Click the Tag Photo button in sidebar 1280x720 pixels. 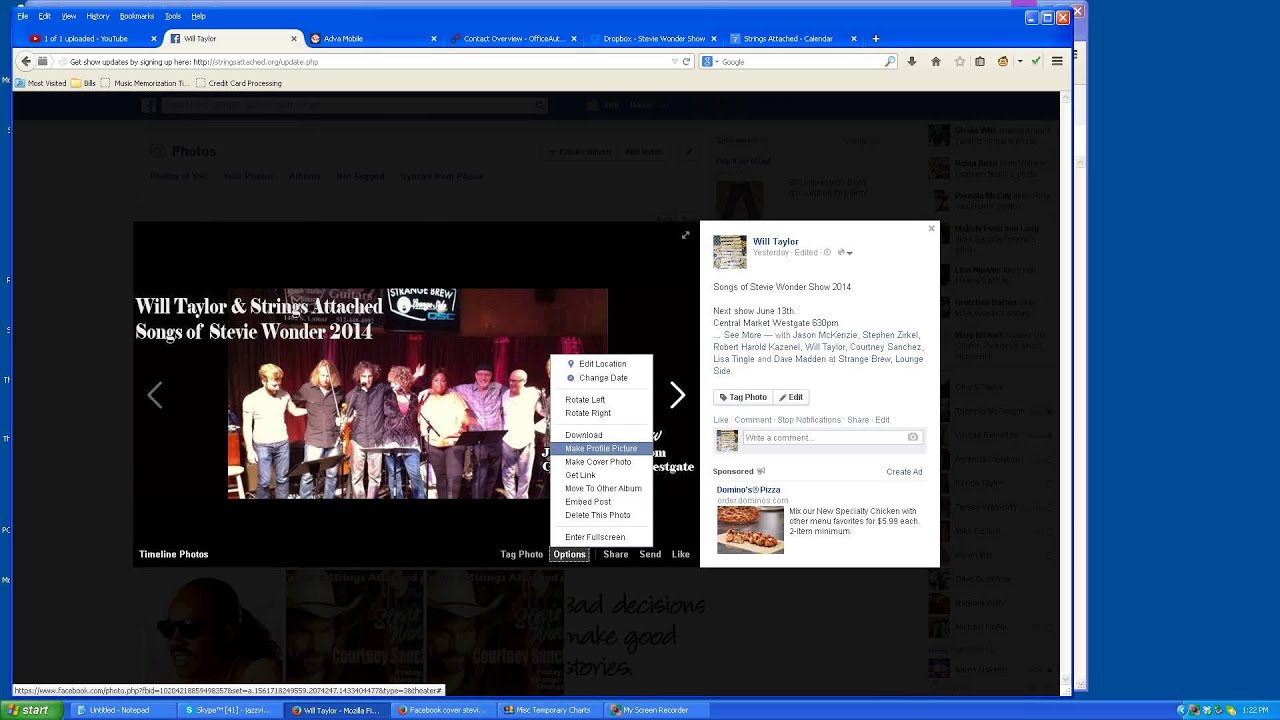tap(742, 397)
